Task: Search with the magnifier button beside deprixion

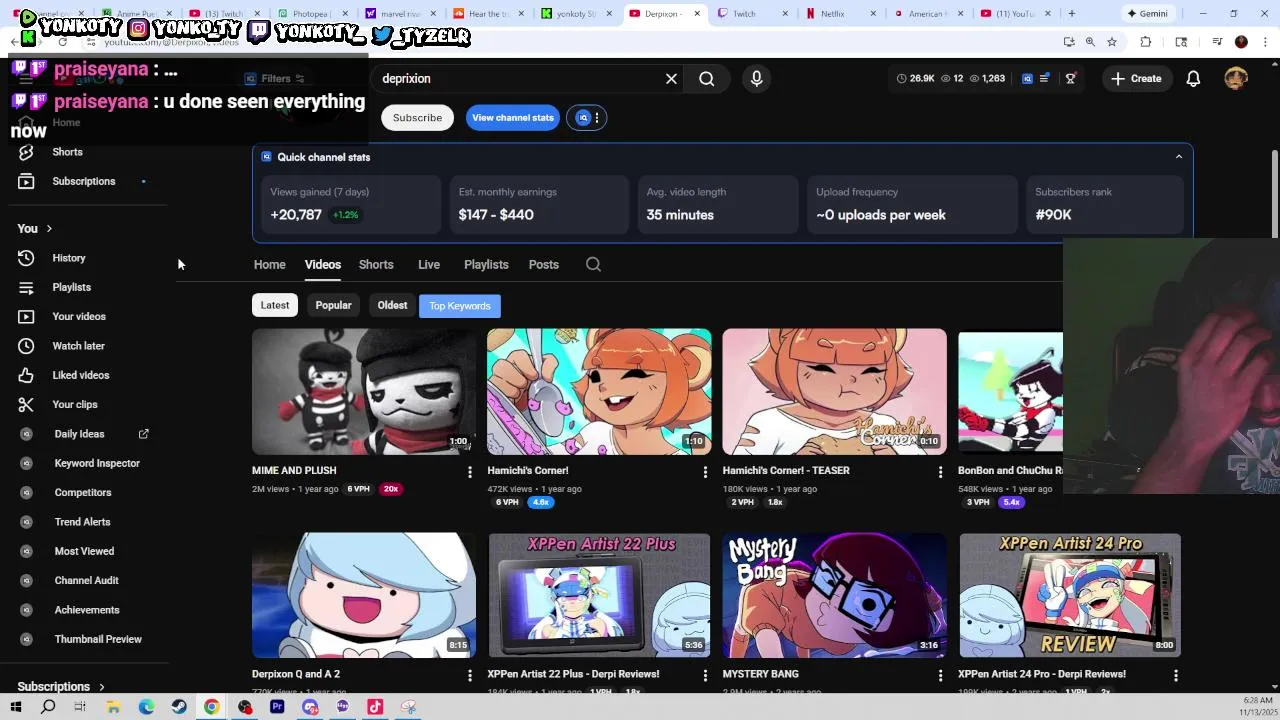Action: 707,79
